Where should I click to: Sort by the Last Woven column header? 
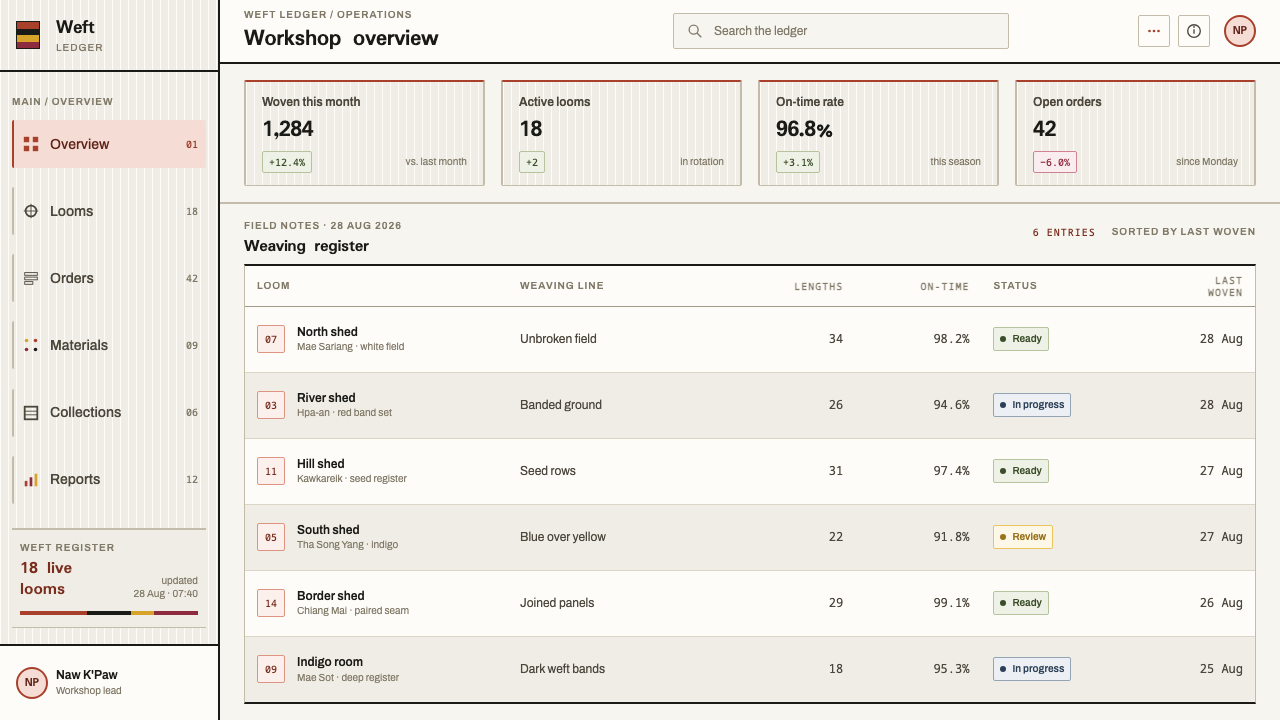[x=1225, y=286]
